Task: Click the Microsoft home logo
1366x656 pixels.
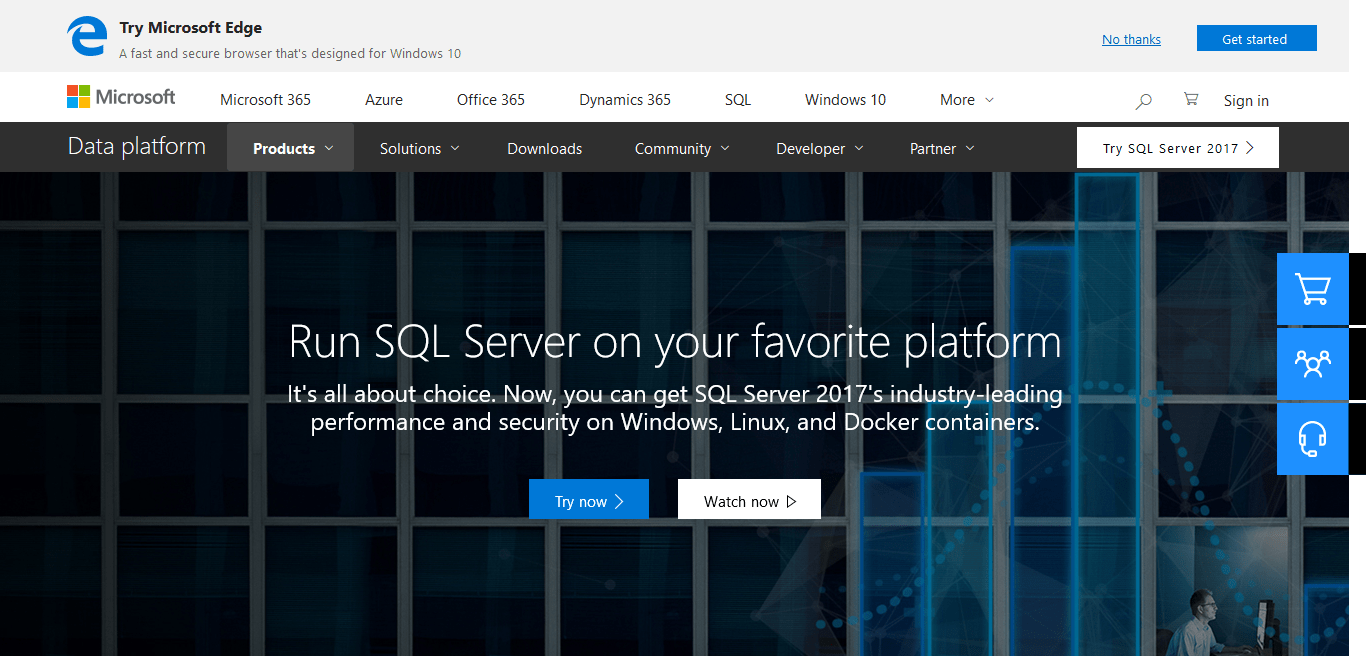Action: (x=120, y=96)
